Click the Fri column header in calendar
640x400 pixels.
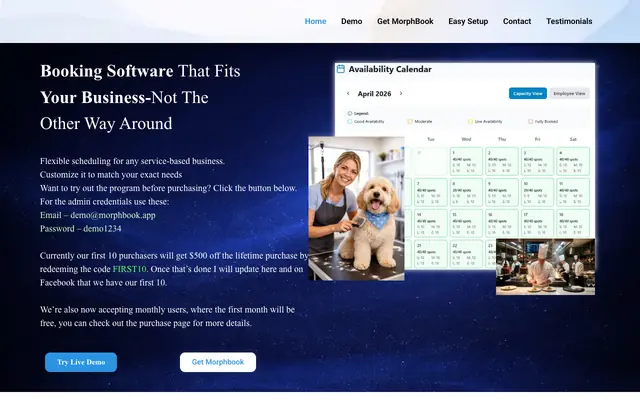(538, 139)
